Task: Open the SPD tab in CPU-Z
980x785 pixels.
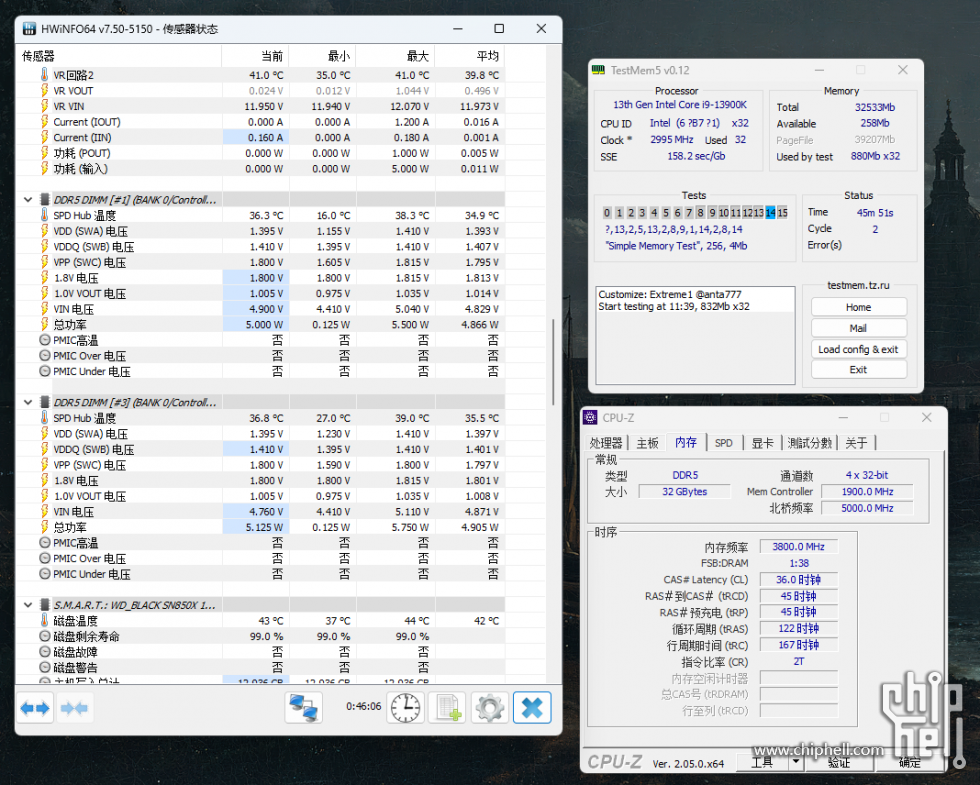Action: point(724,443)
